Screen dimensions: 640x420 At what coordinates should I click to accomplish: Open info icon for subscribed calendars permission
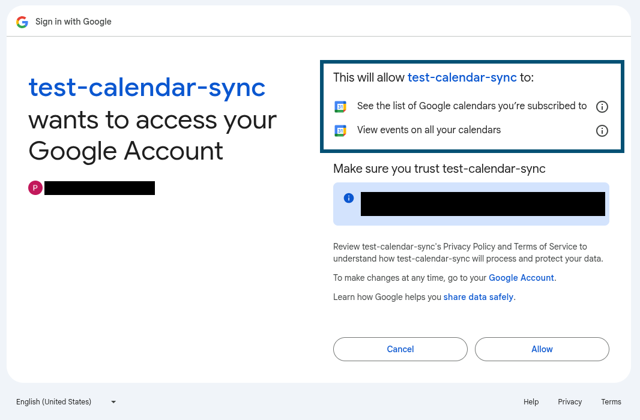point(602,107)
